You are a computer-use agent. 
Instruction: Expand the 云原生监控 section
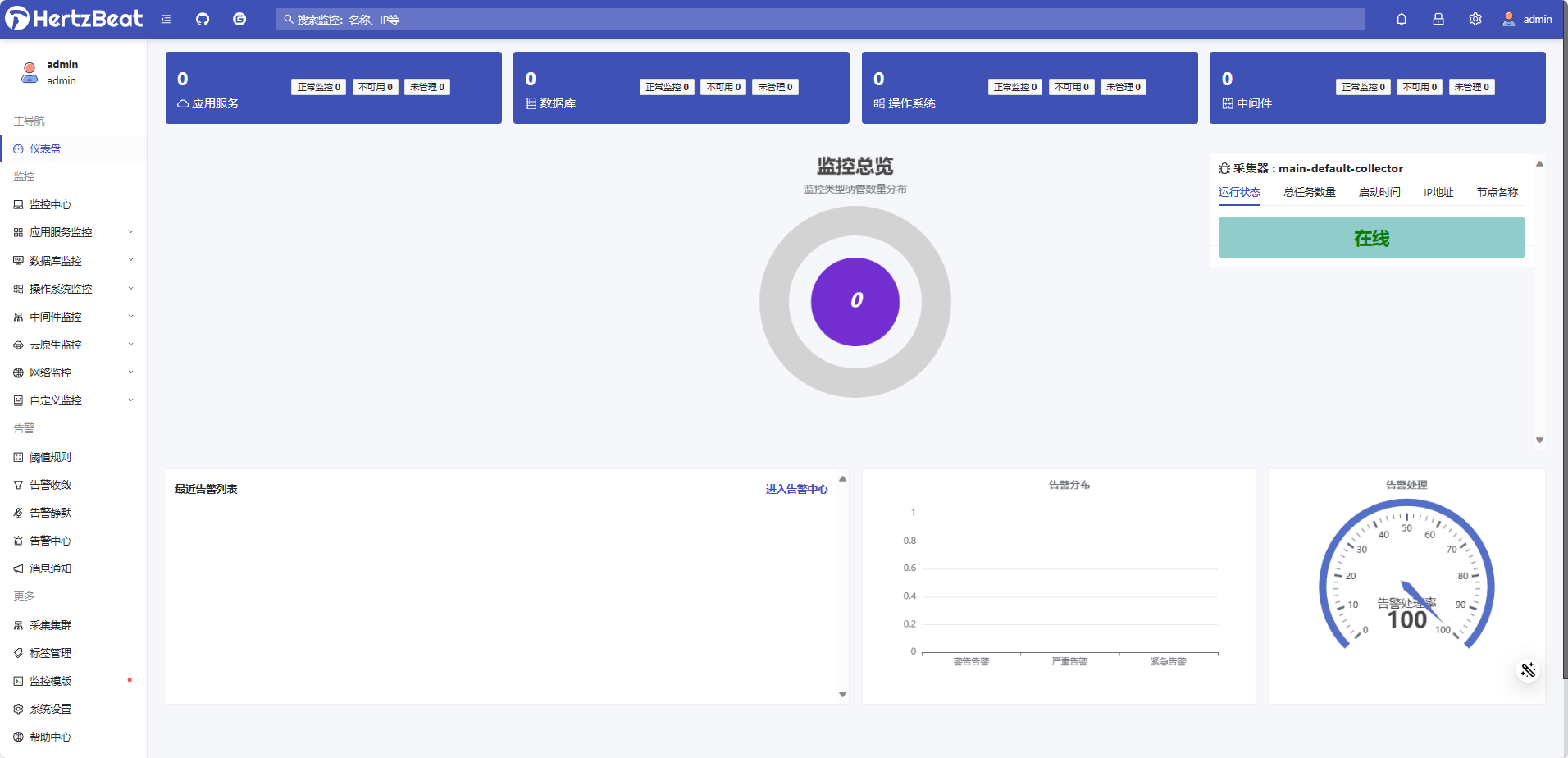(x=55, y=344)
